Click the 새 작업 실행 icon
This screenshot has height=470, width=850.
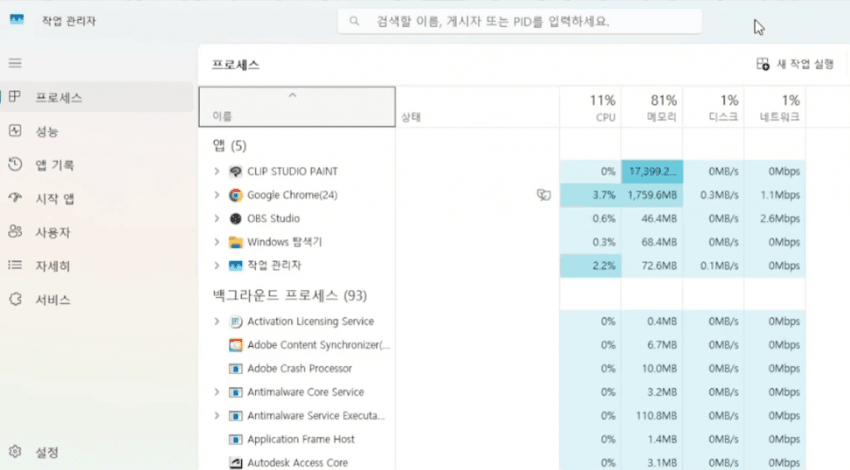tap(763, 64)
